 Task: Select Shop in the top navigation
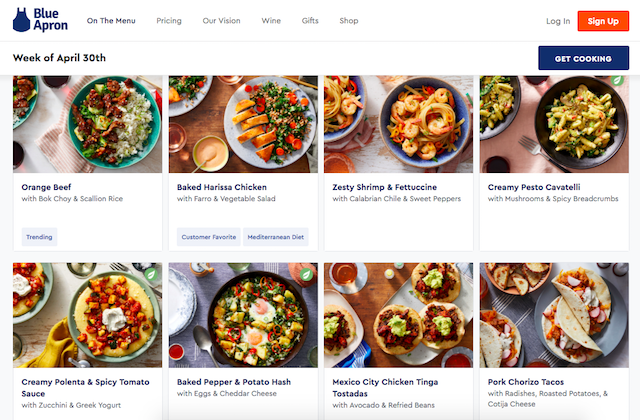click(x=348, y=21)
